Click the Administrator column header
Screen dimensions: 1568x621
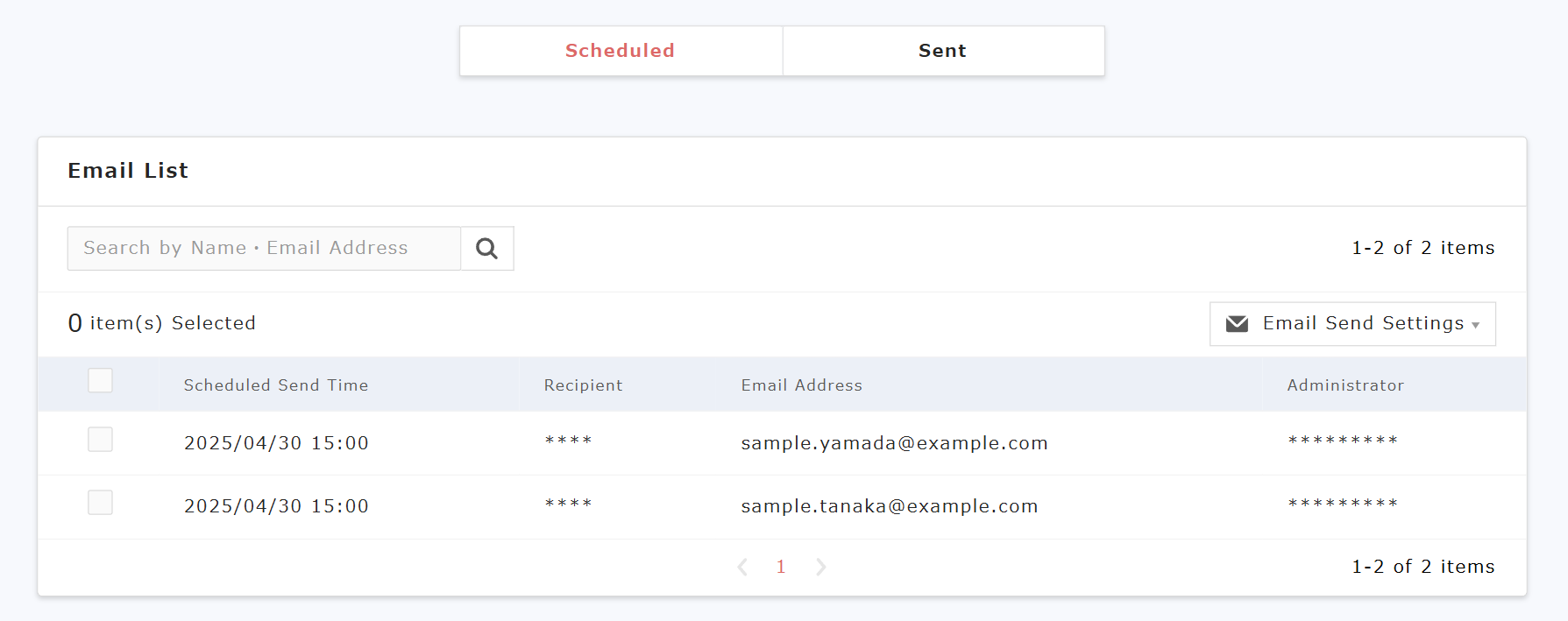point(1345,385)
